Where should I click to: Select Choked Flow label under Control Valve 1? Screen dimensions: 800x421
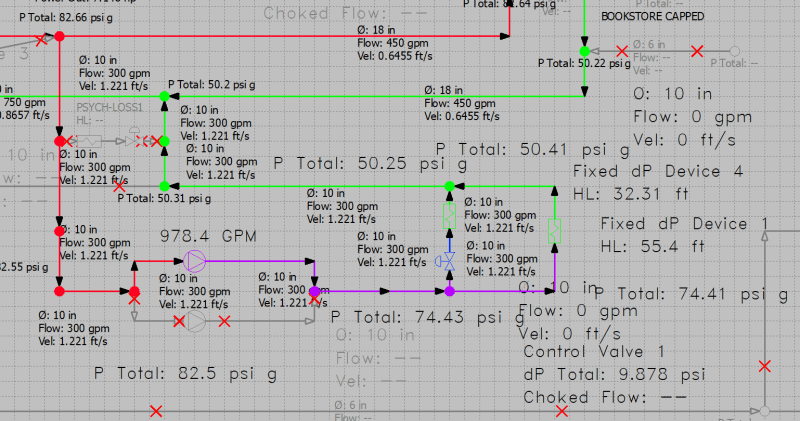[x=605, y=398]
